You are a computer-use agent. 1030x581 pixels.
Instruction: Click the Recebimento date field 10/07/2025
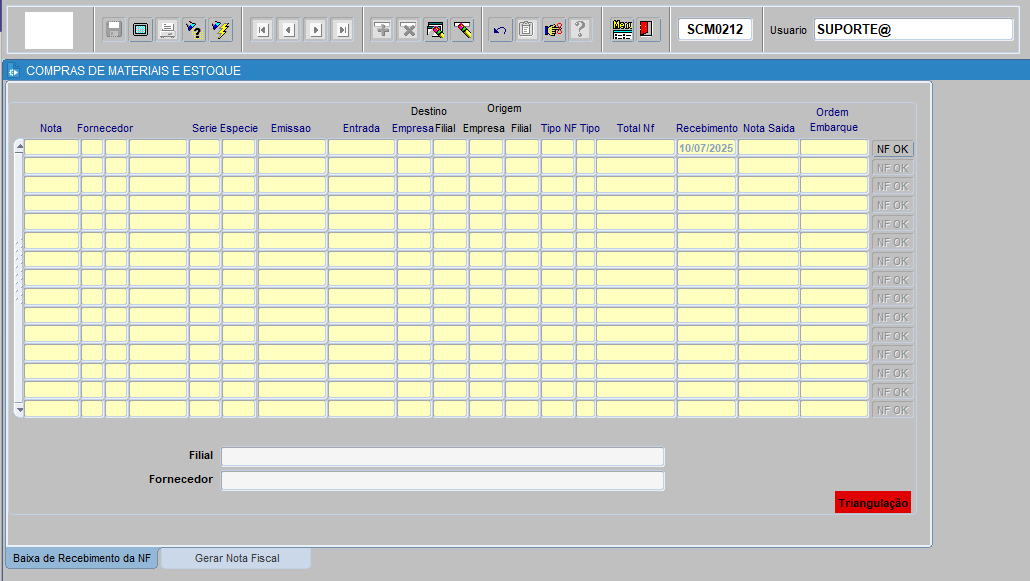click(706, 148)
